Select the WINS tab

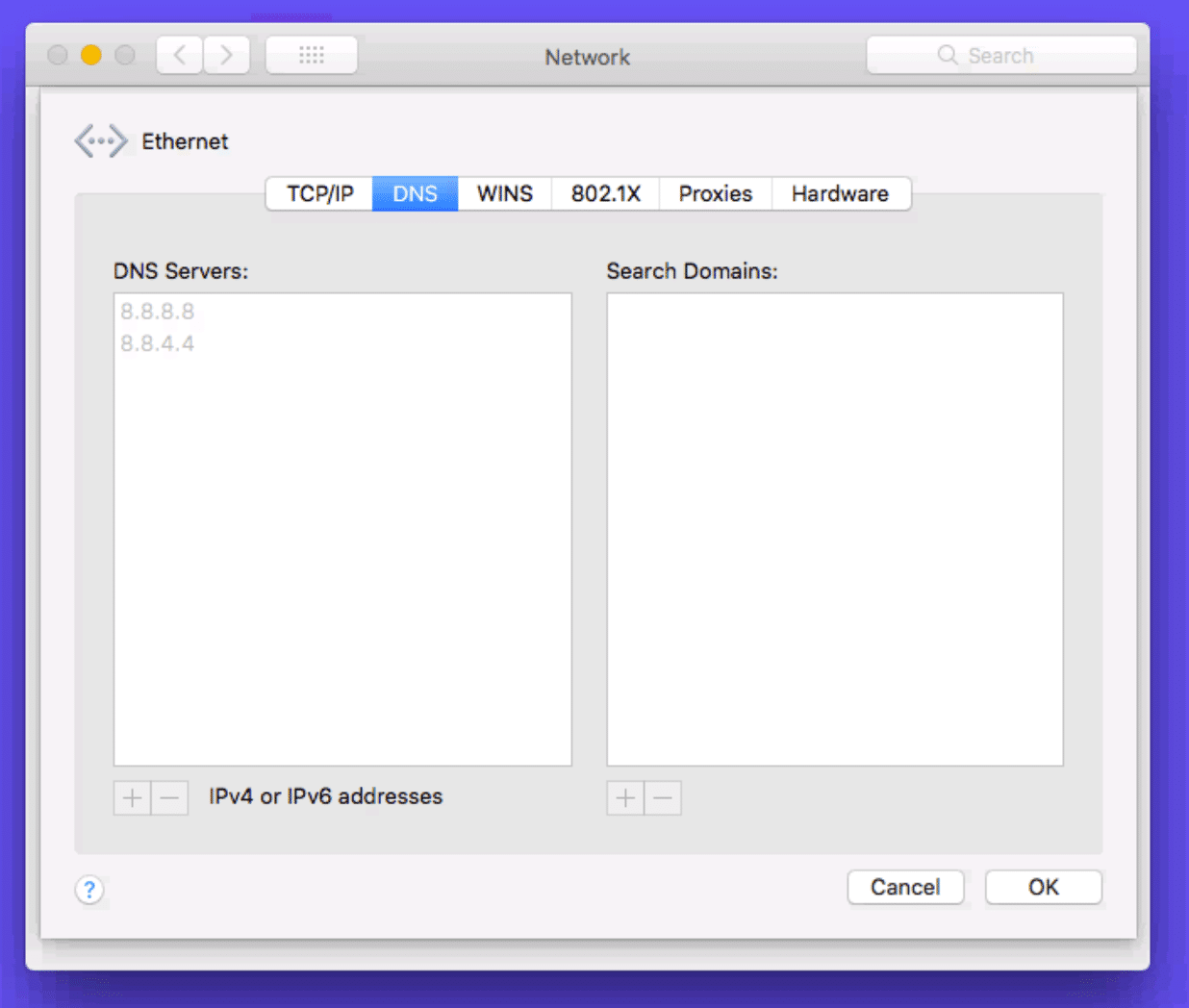tap(504, 193)
